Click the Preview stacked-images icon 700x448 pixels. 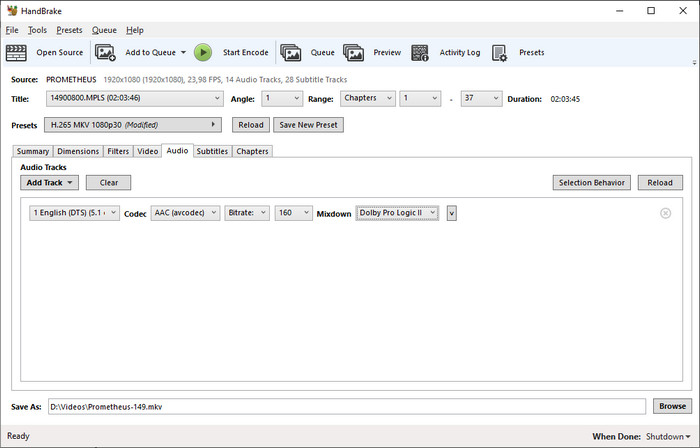pos(354,53)
